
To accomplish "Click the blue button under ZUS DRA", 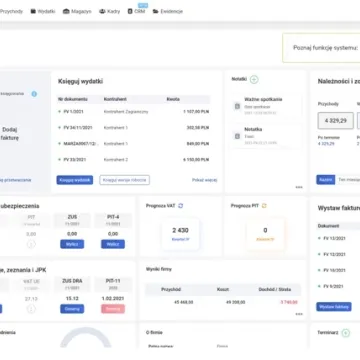I will [72, 309].
